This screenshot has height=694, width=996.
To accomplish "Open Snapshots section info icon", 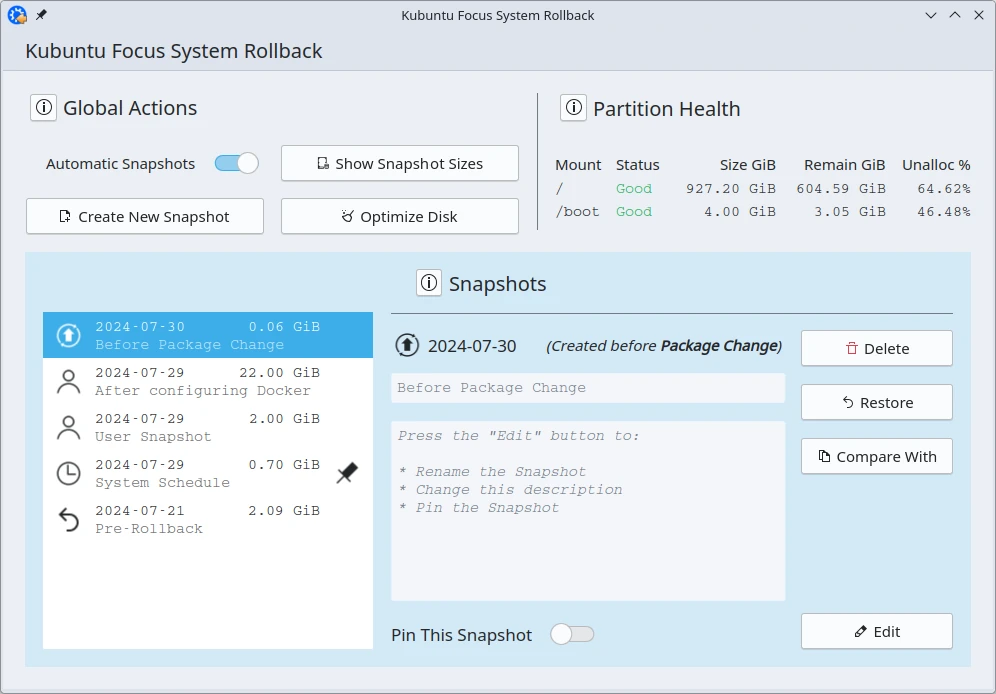I will (429, 283).
